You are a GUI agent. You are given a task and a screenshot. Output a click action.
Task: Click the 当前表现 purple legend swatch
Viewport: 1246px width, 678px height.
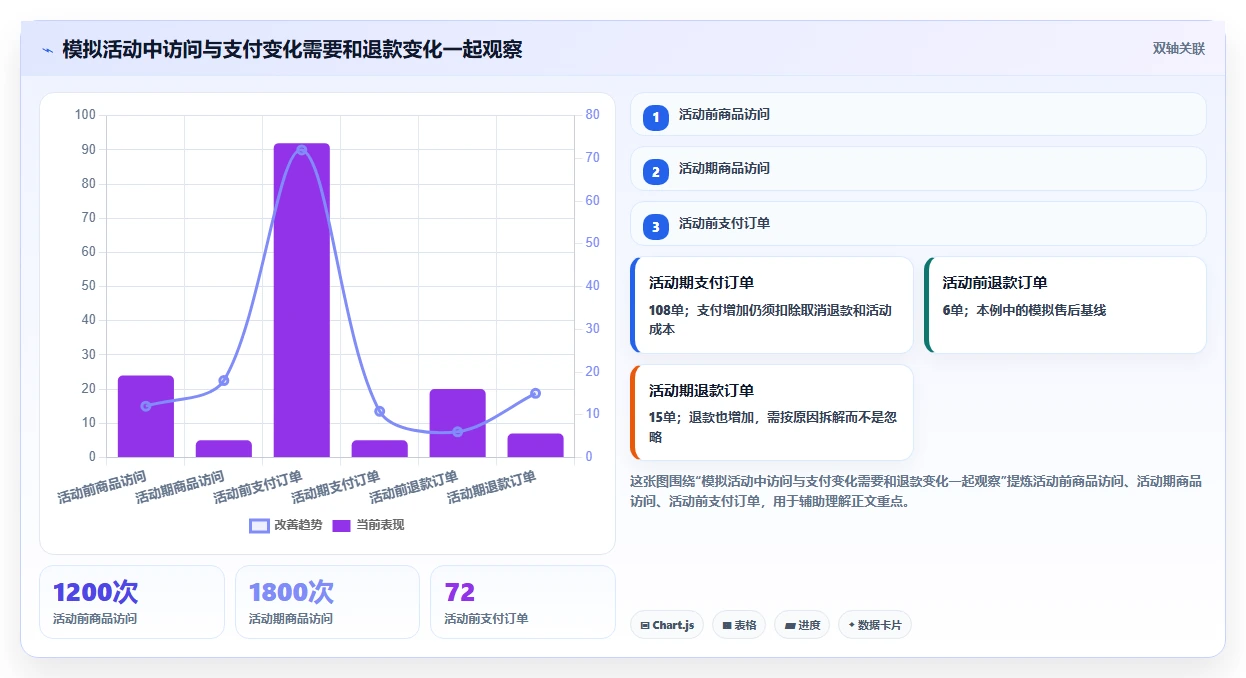[341, 525]
